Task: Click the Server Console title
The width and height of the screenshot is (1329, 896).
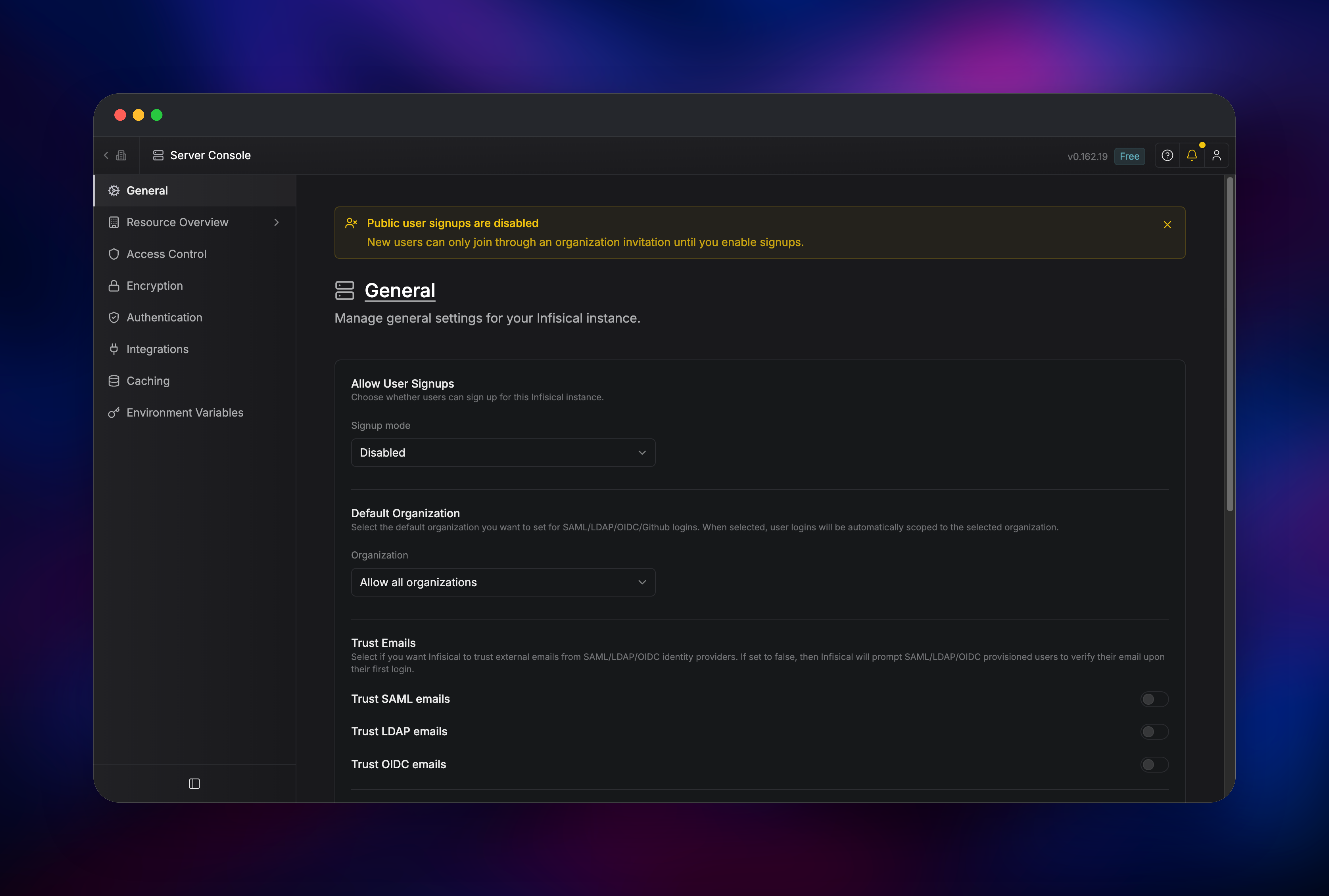Action: point(210,155)
